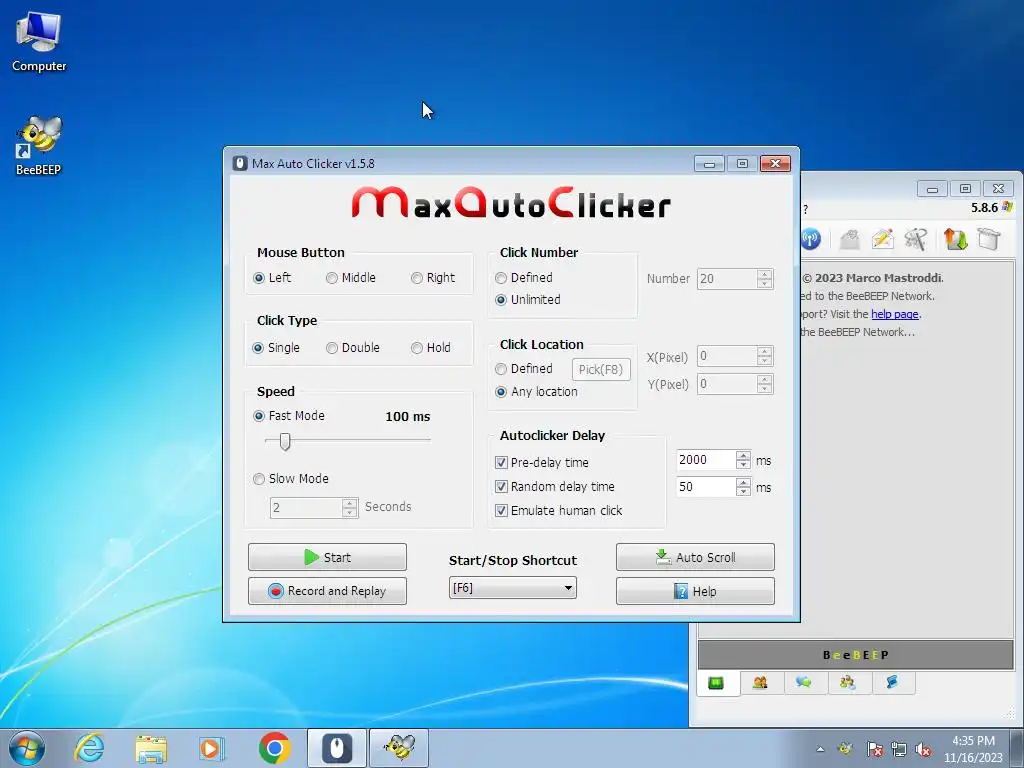
Task: Click the greyed-out envelope icon in BeeBEEP toolbar
Action: [x=849, y=239]
